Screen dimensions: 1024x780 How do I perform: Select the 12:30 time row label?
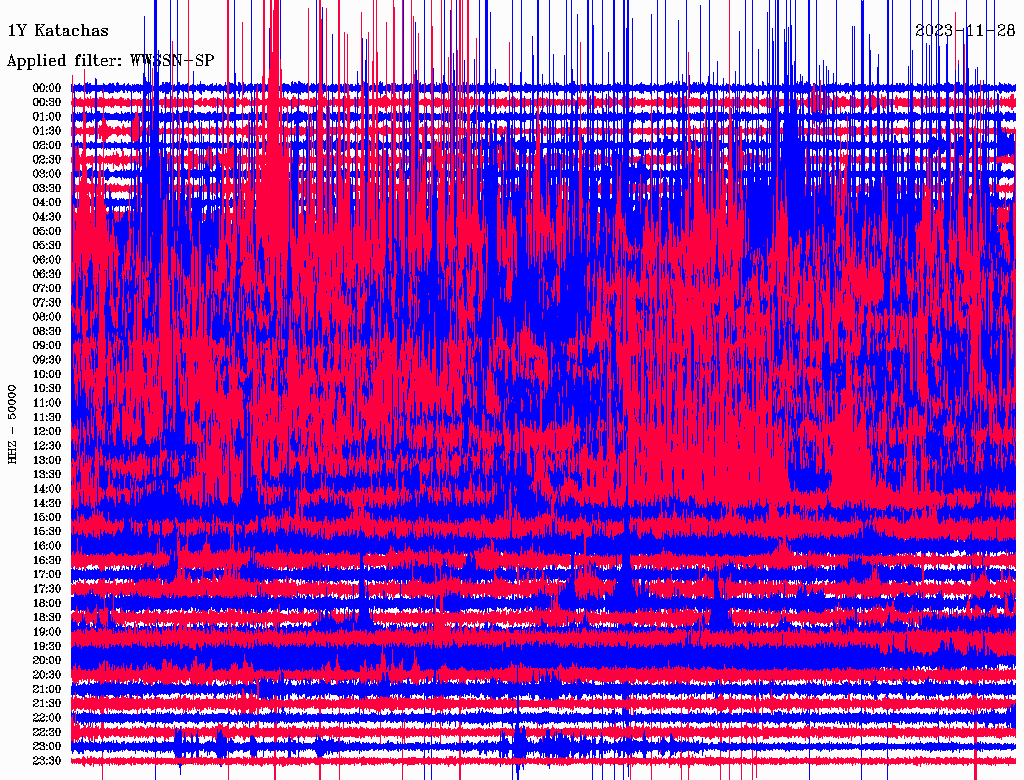click(x=47, y=446)
